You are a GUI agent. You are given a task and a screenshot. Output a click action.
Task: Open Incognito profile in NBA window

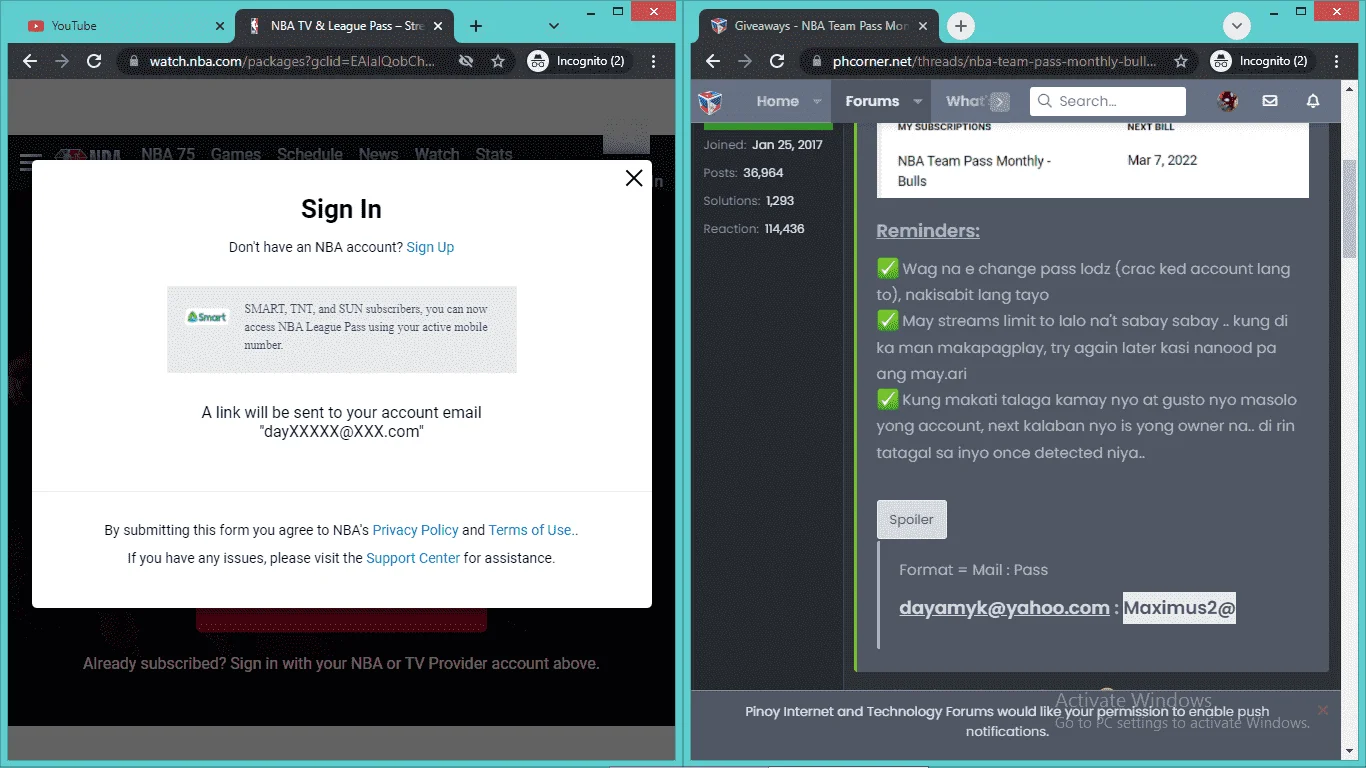point(577,61)
